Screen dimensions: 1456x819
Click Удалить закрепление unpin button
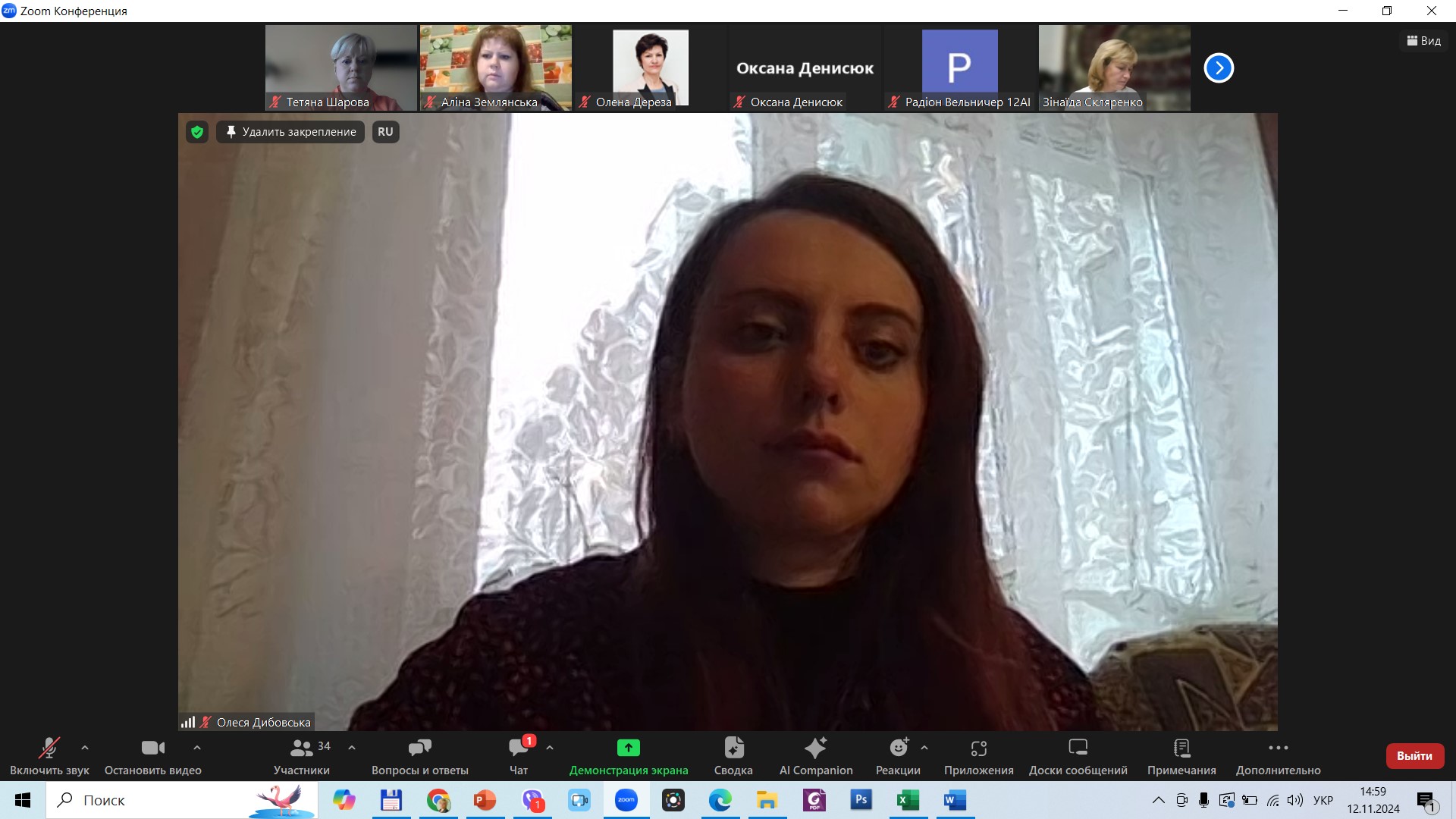pos(290,132)
